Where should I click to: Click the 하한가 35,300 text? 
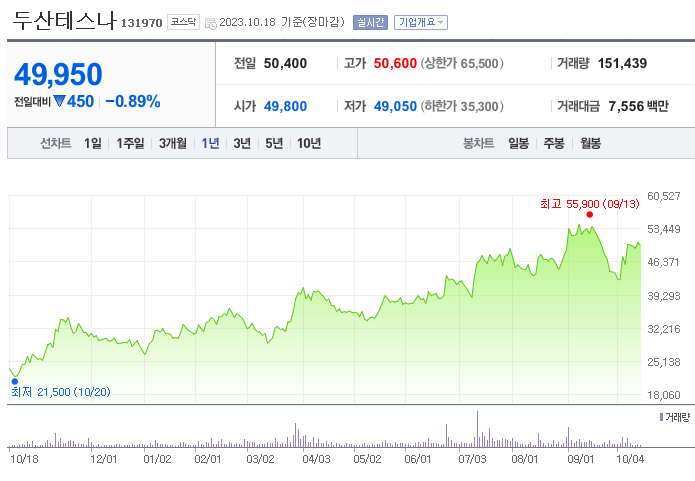click(462, 106)
